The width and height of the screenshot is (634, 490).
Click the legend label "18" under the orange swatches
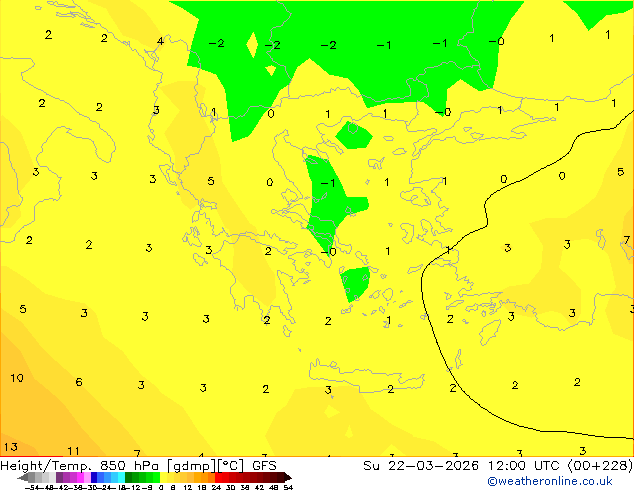(x=202, y=487)
